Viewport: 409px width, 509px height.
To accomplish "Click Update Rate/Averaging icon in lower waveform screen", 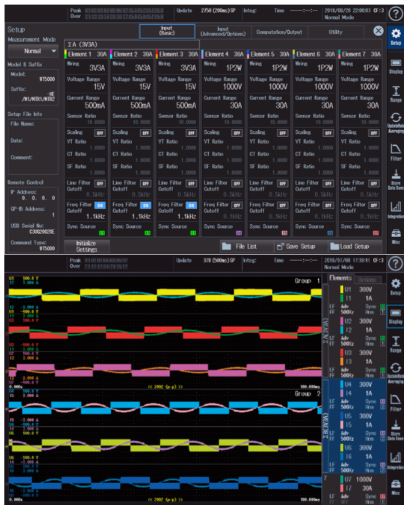I will tap(396, 373).
